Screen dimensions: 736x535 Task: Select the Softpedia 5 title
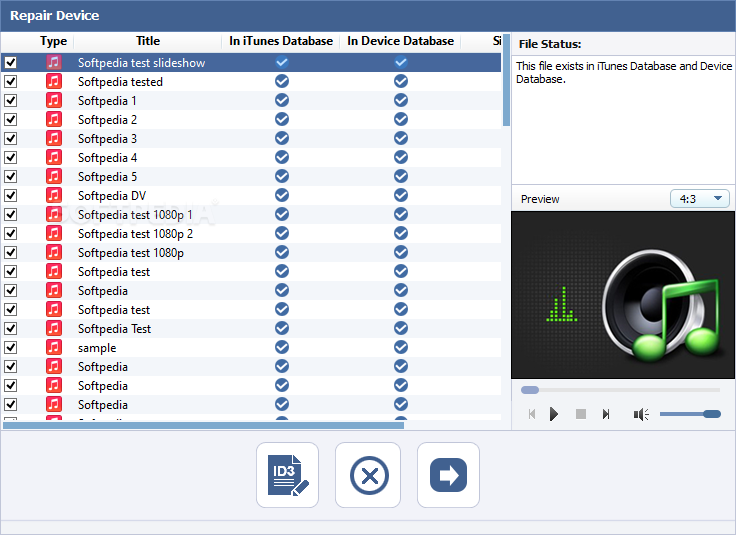[x=107, y=176]
